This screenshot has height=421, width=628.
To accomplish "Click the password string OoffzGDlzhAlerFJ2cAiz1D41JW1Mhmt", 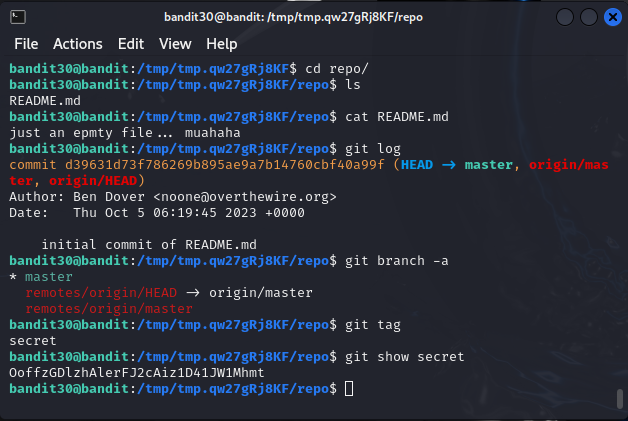I will pos(137,373).
